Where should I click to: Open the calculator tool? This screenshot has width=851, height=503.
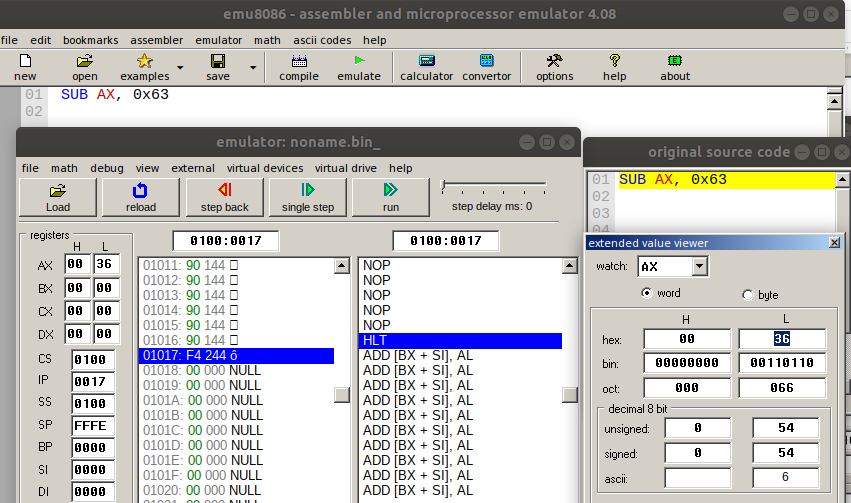[x=427, y=67]
